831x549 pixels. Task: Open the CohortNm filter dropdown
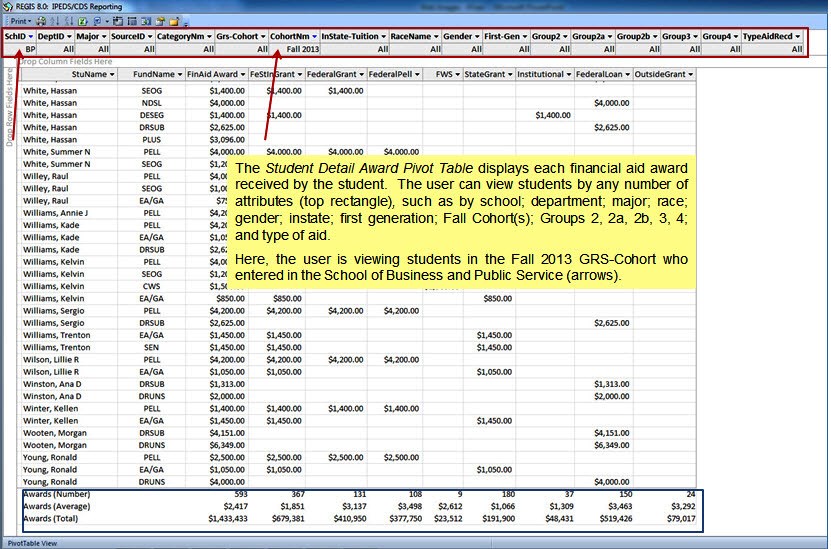click(314, 36)
